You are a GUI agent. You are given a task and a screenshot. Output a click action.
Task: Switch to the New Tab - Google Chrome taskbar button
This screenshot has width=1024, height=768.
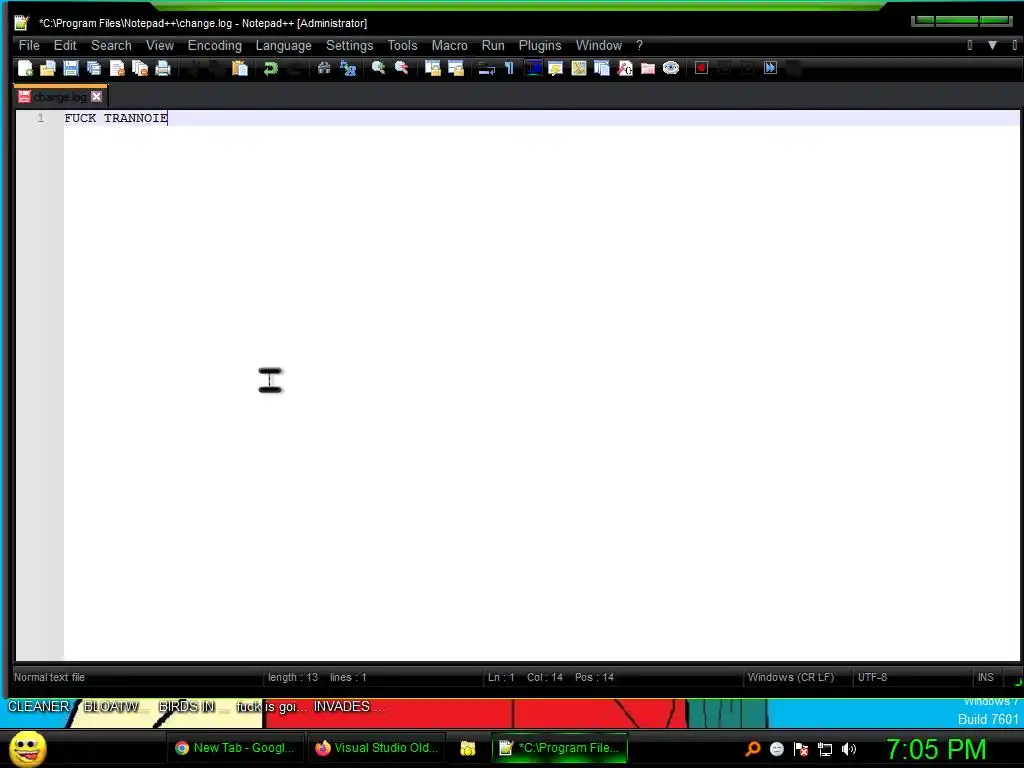(235, 748)
